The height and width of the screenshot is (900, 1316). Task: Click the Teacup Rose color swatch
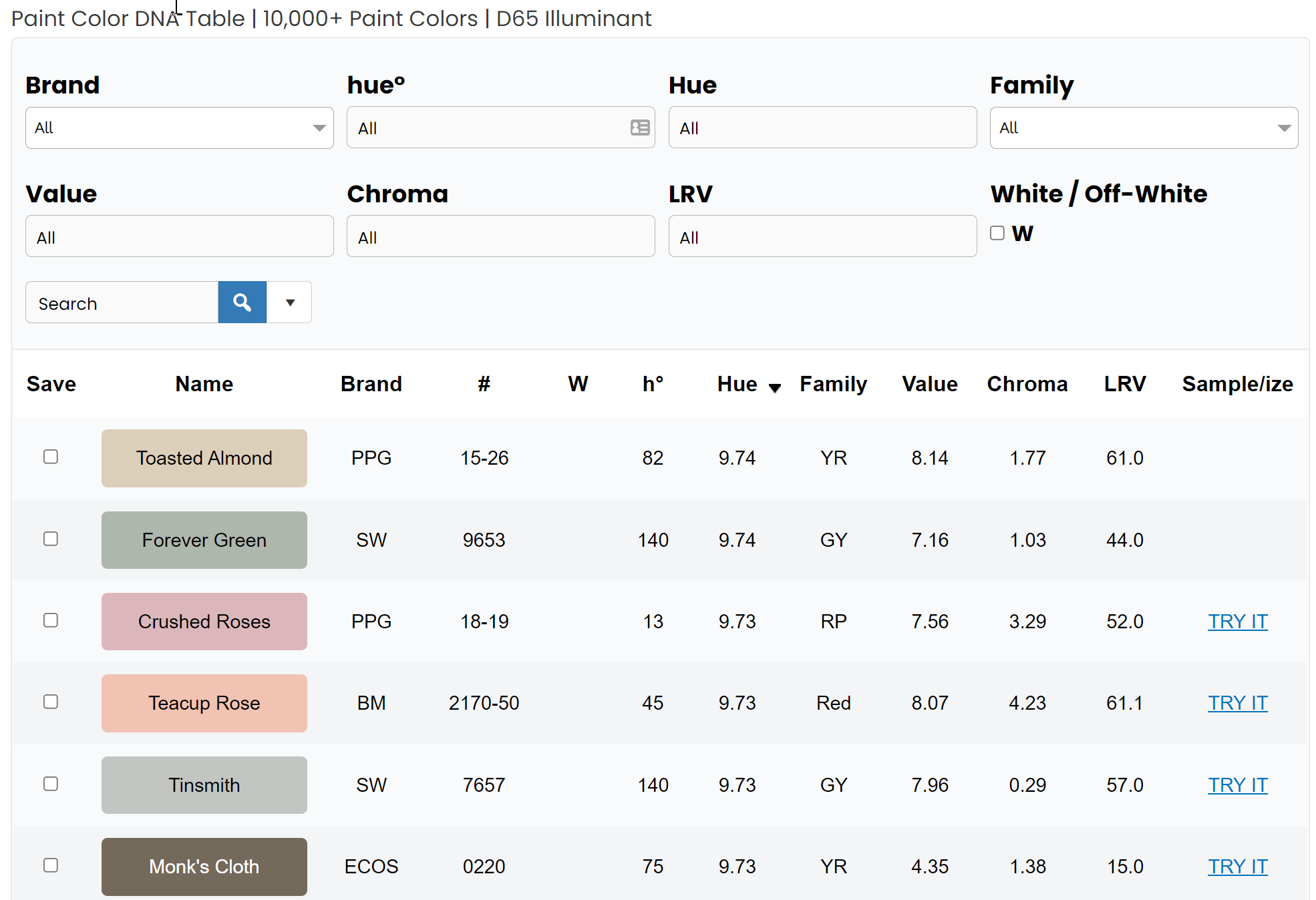[x=204, y=702]
